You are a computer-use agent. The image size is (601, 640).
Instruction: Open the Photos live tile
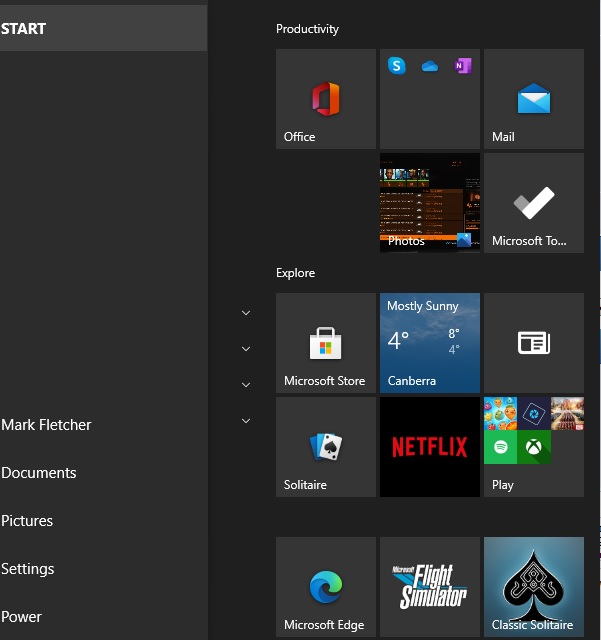pyautogui.click(x=430, y=203)
